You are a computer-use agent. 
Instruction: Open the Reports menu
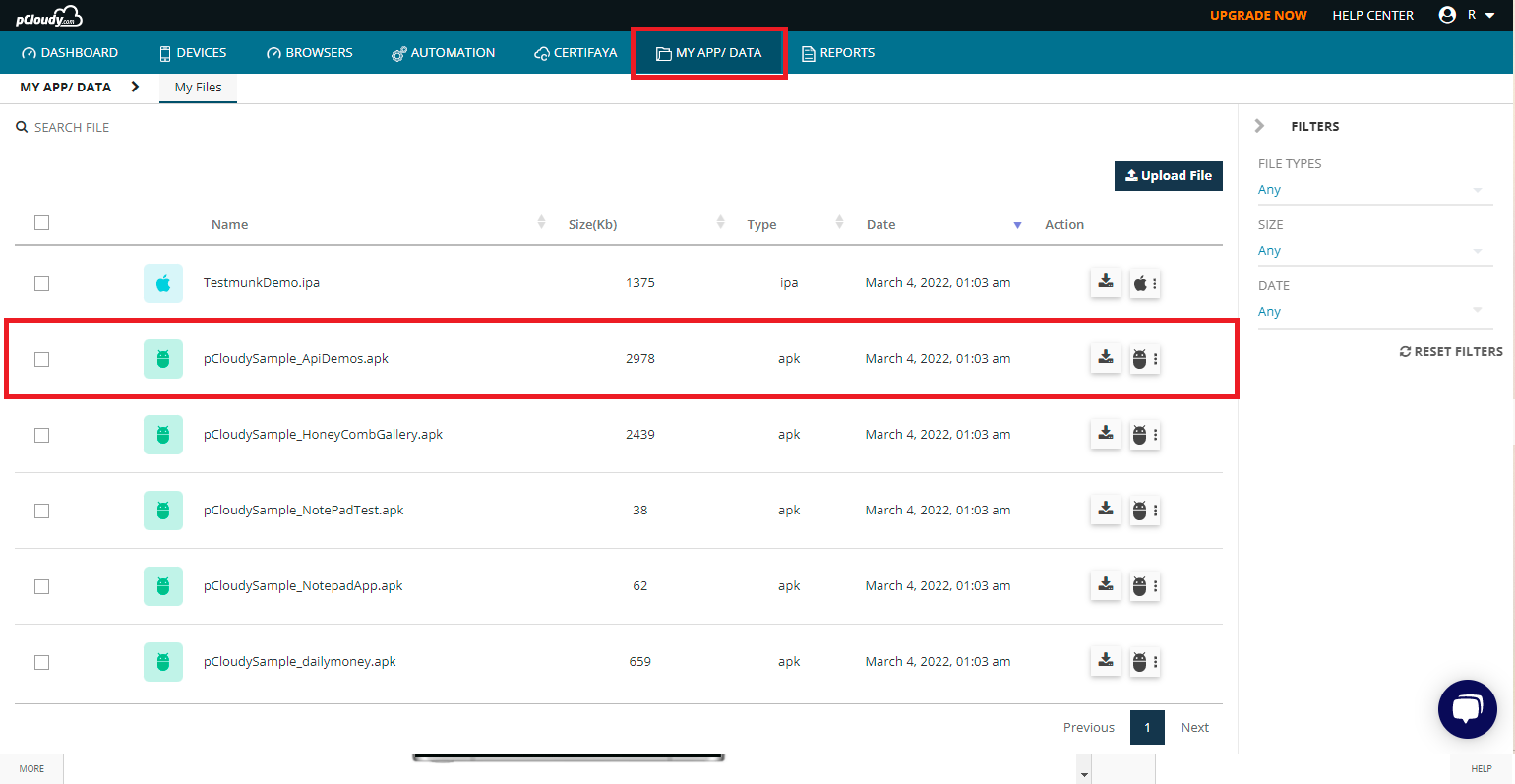tap(838, 52)
